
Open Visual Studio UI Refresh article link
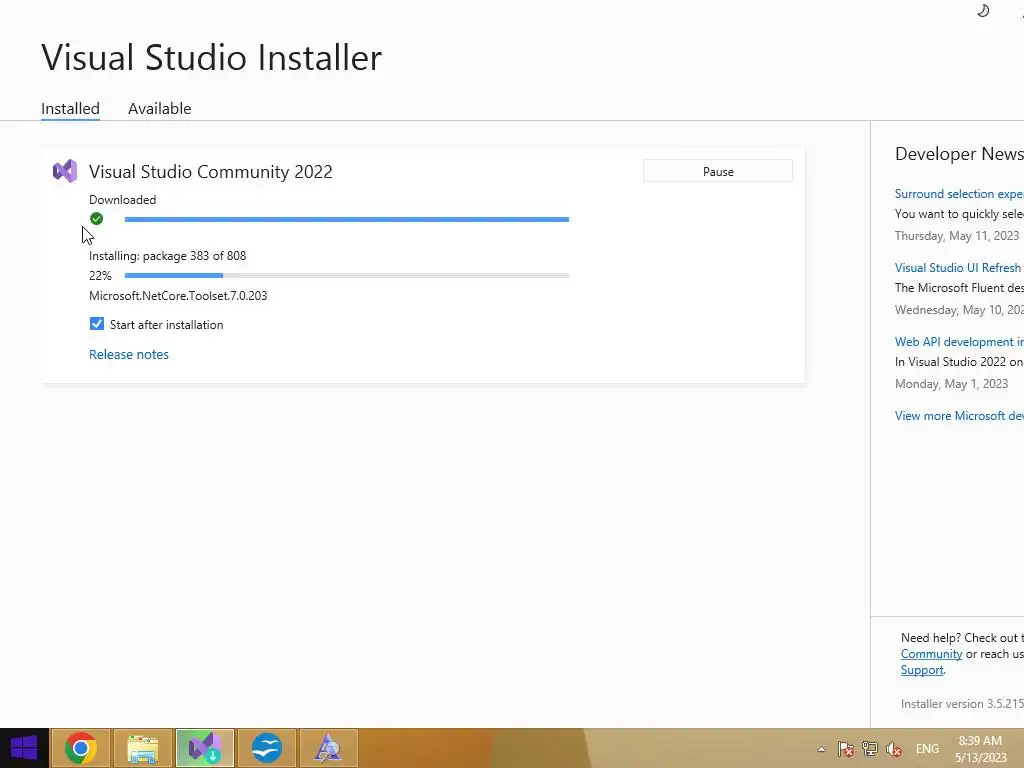[x=957, y=268]
